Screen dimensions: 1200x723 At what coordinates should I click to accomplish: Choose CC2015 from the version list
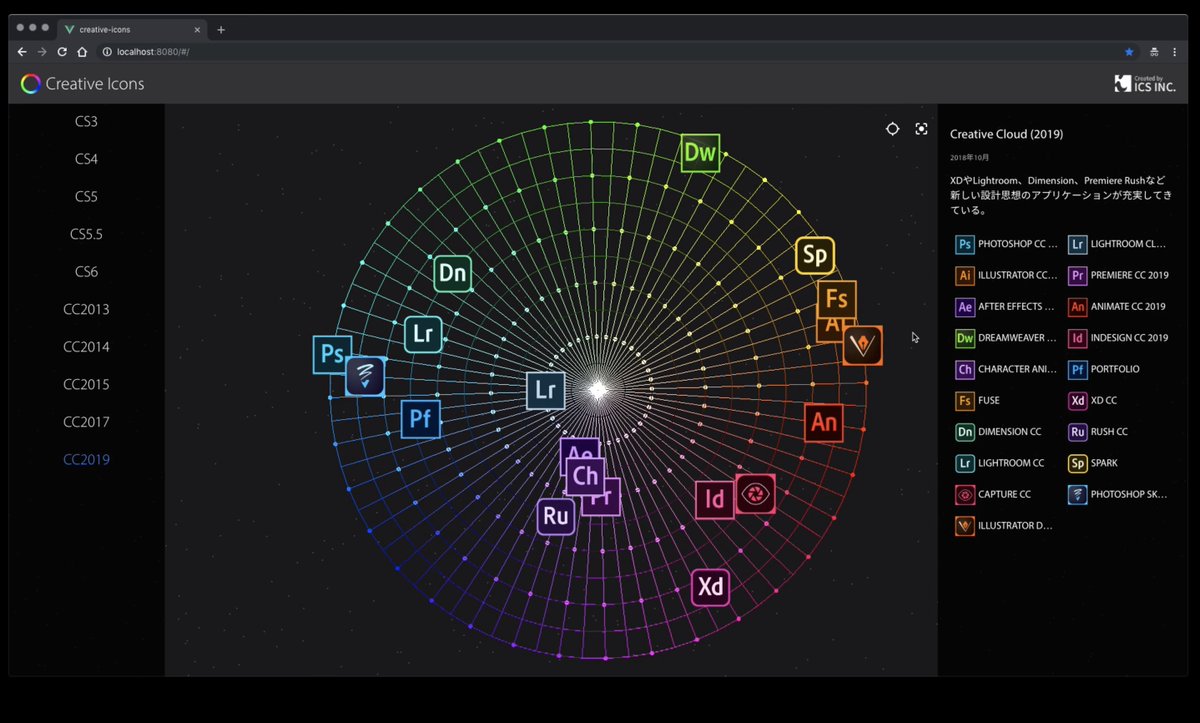point(86,384)
